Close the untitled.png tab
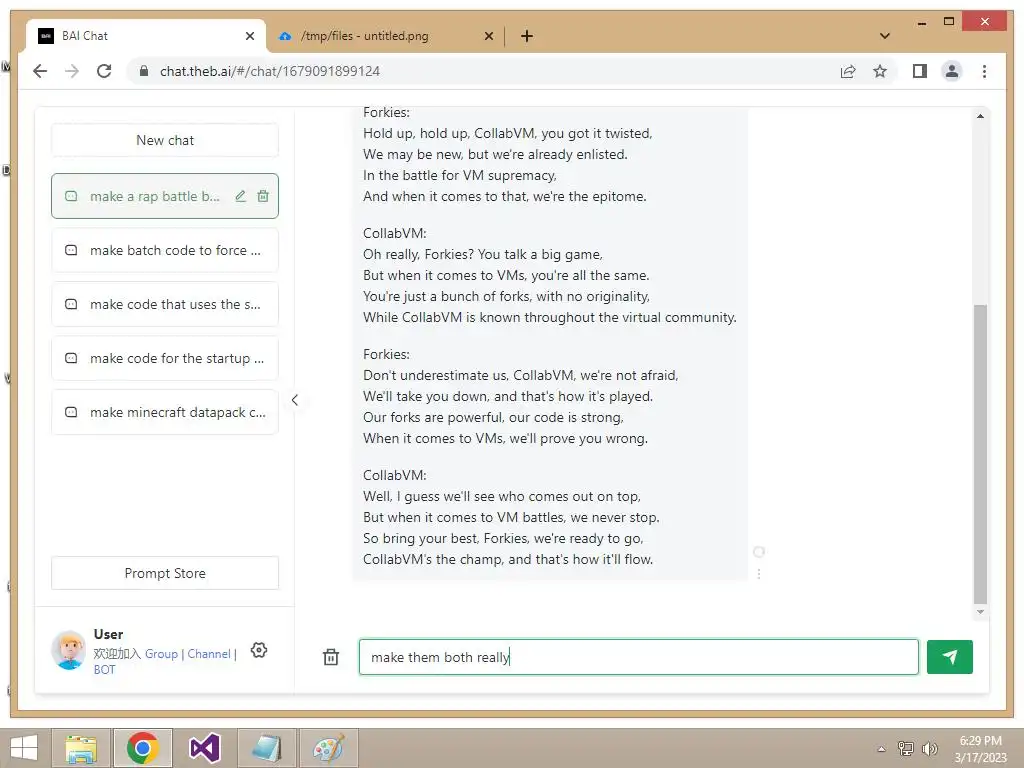 pyautogui.click(x=488, y=36)
